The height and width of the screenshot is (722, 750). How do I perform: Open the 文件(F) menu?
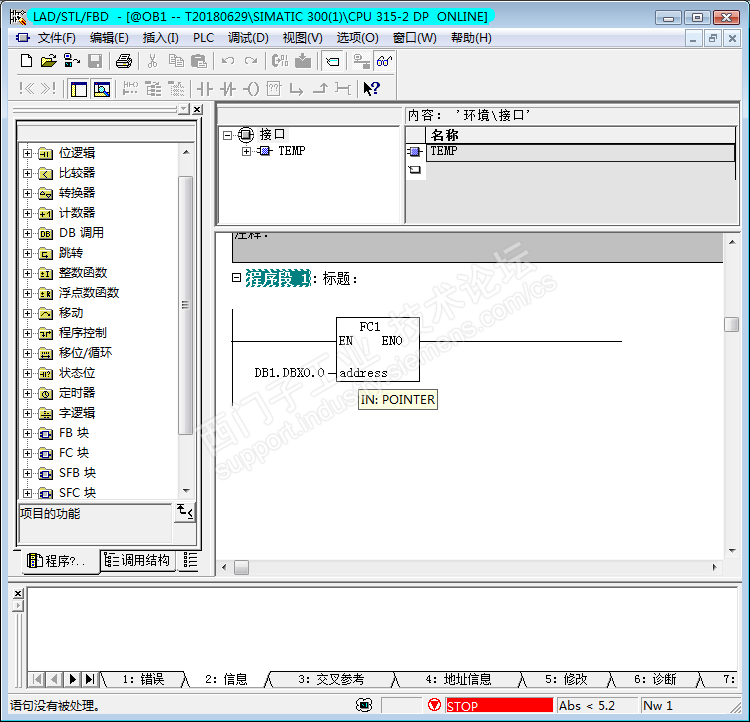[56, 38]
